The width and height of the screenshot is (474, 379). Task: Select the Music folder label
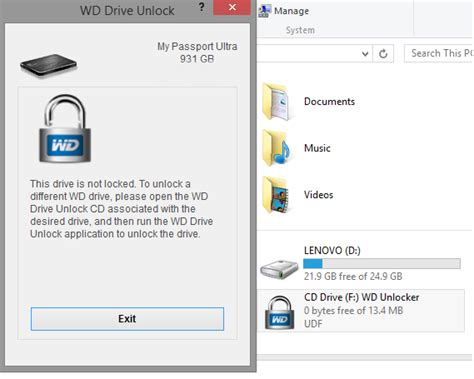tap(317, 148)
